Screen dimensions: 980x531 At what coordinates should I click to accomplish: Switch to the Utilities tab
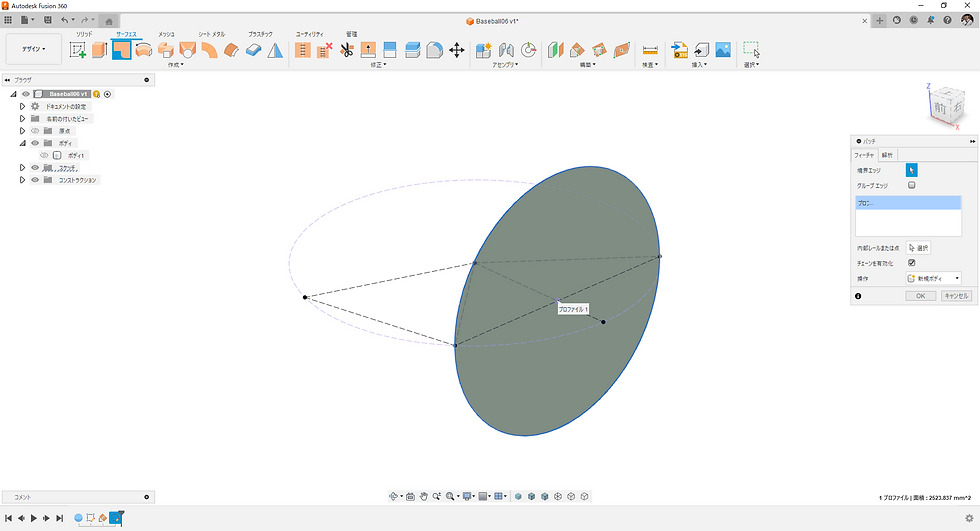(x=309, y=34)
